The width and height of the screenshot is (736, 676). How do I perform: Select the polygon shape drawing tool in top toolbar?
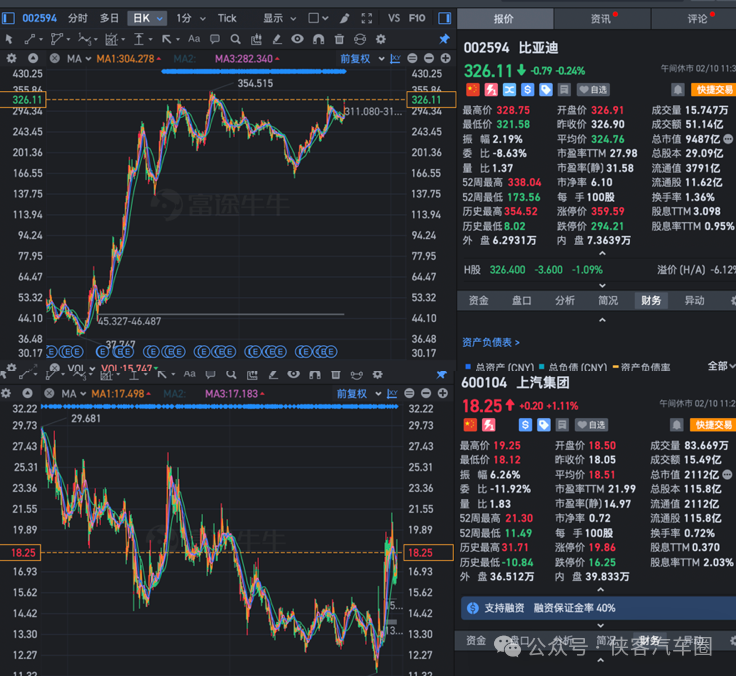[56, 39]
